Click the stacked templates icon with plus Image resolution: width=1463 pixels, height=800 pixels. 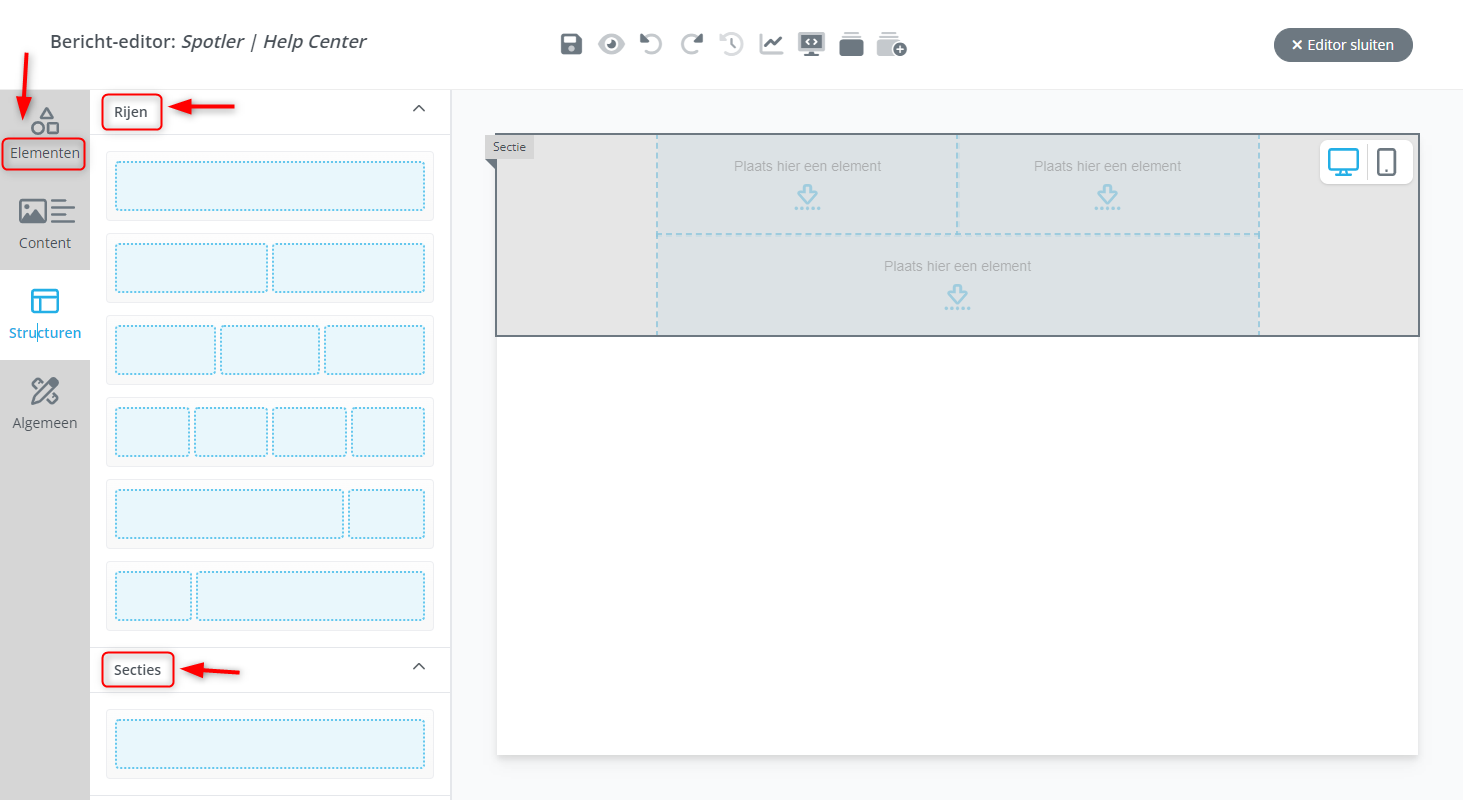tap(891, 45)
